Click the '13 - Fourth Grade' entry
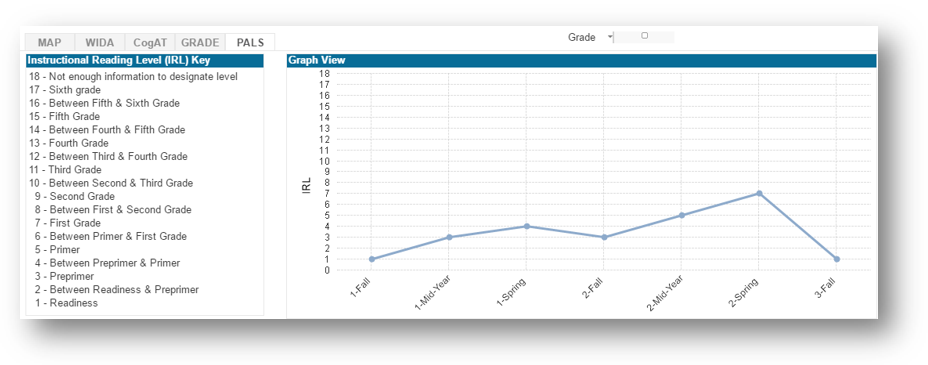 (69, 143)
